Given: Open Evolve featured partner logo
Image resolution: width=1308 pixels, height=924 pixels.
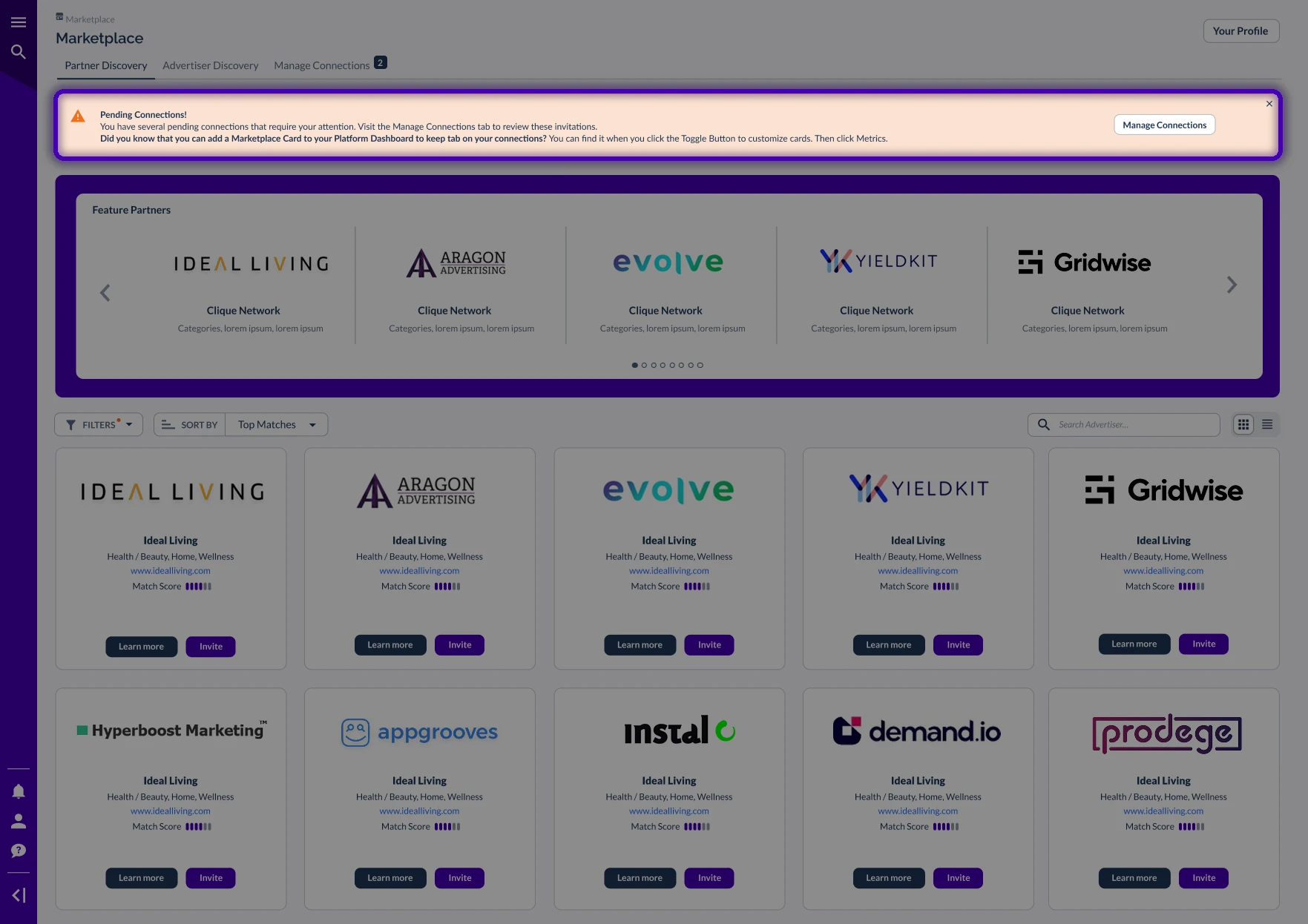Looking at the screenshot, I should pyautogui.click(x=668, y=262).
